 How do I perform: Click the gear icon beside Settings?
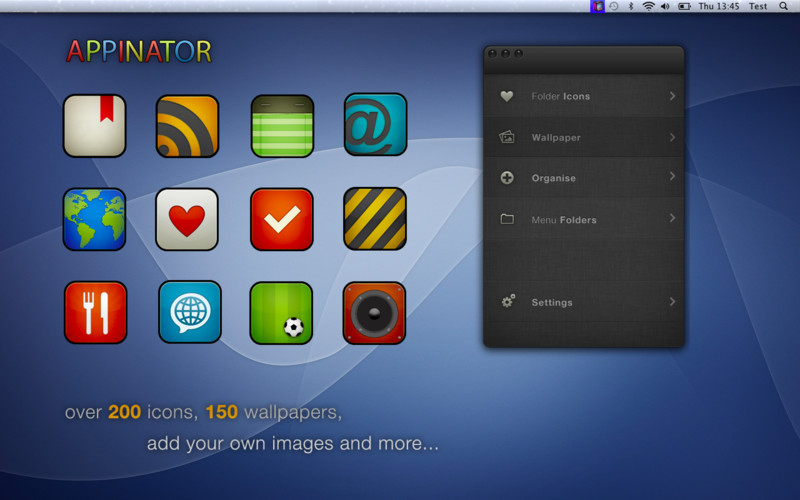[508, 301]
